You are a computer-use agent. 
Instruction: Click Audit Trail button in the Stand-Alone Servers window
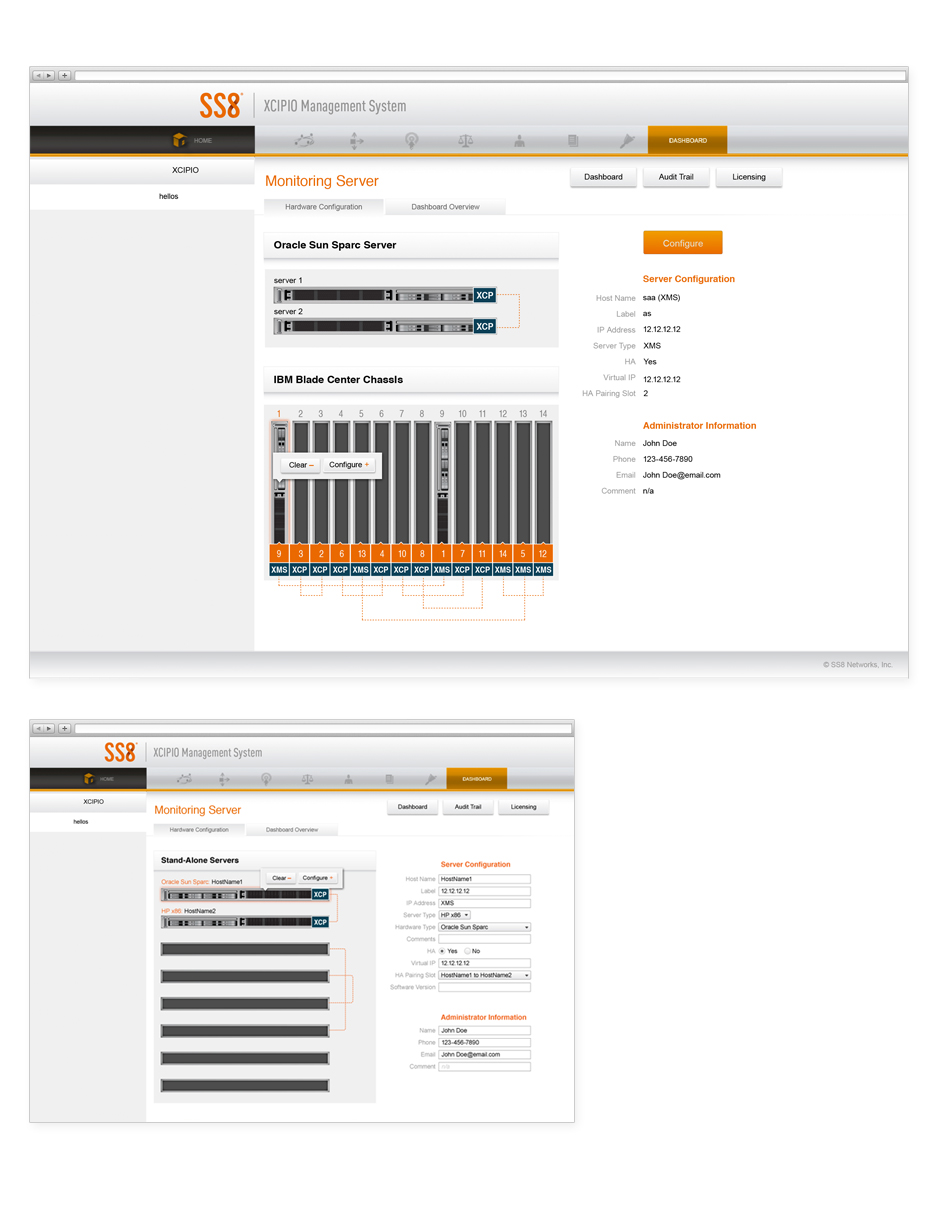(x=468, y=807)
